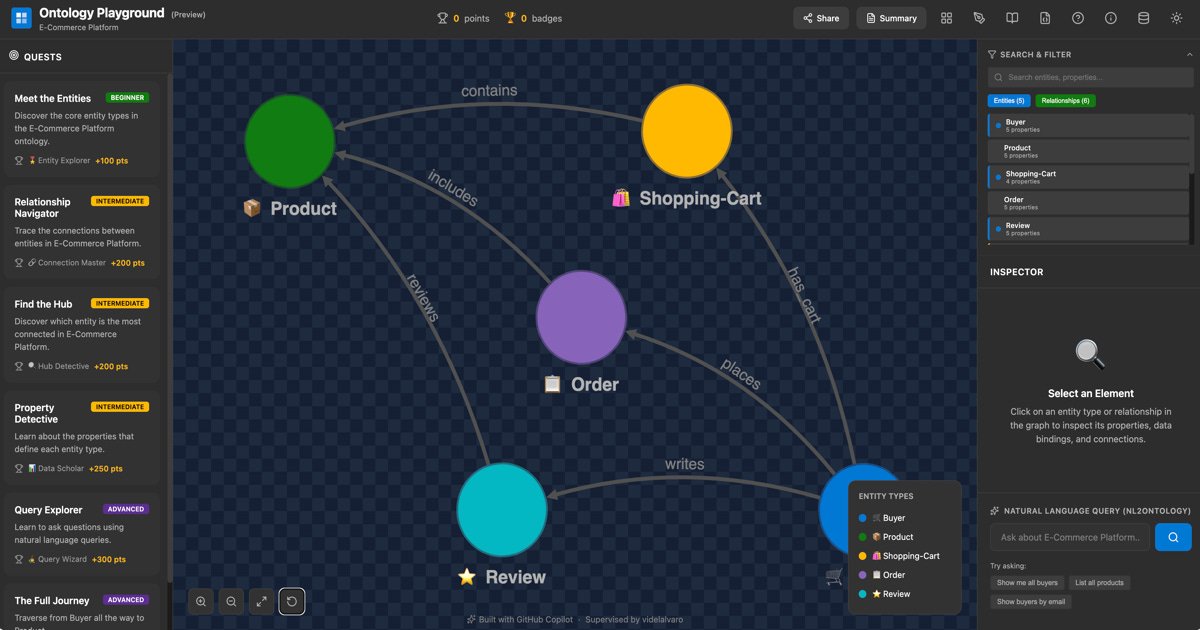Click the package icon beside Product label
This screenshot has height=630, width=1200.
pyautogui.click(x=252, y=208)
